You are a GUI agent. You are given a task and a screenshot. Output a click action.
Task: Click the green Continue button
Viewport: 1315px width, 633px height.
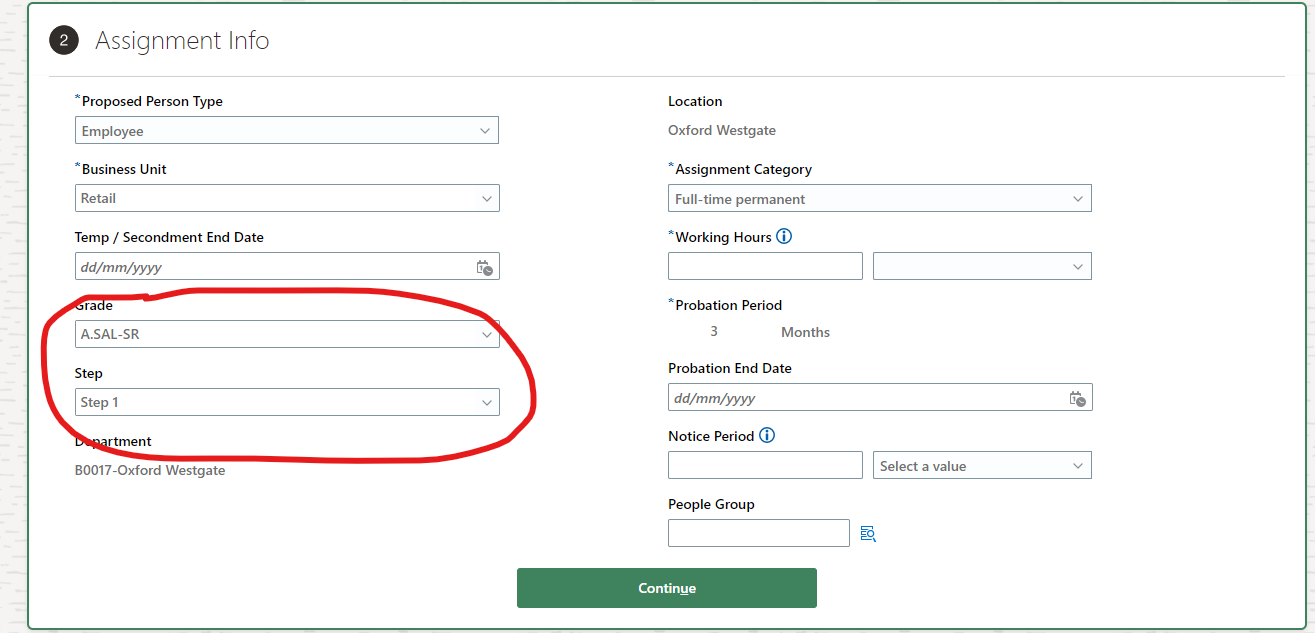(x=667, y=588)
